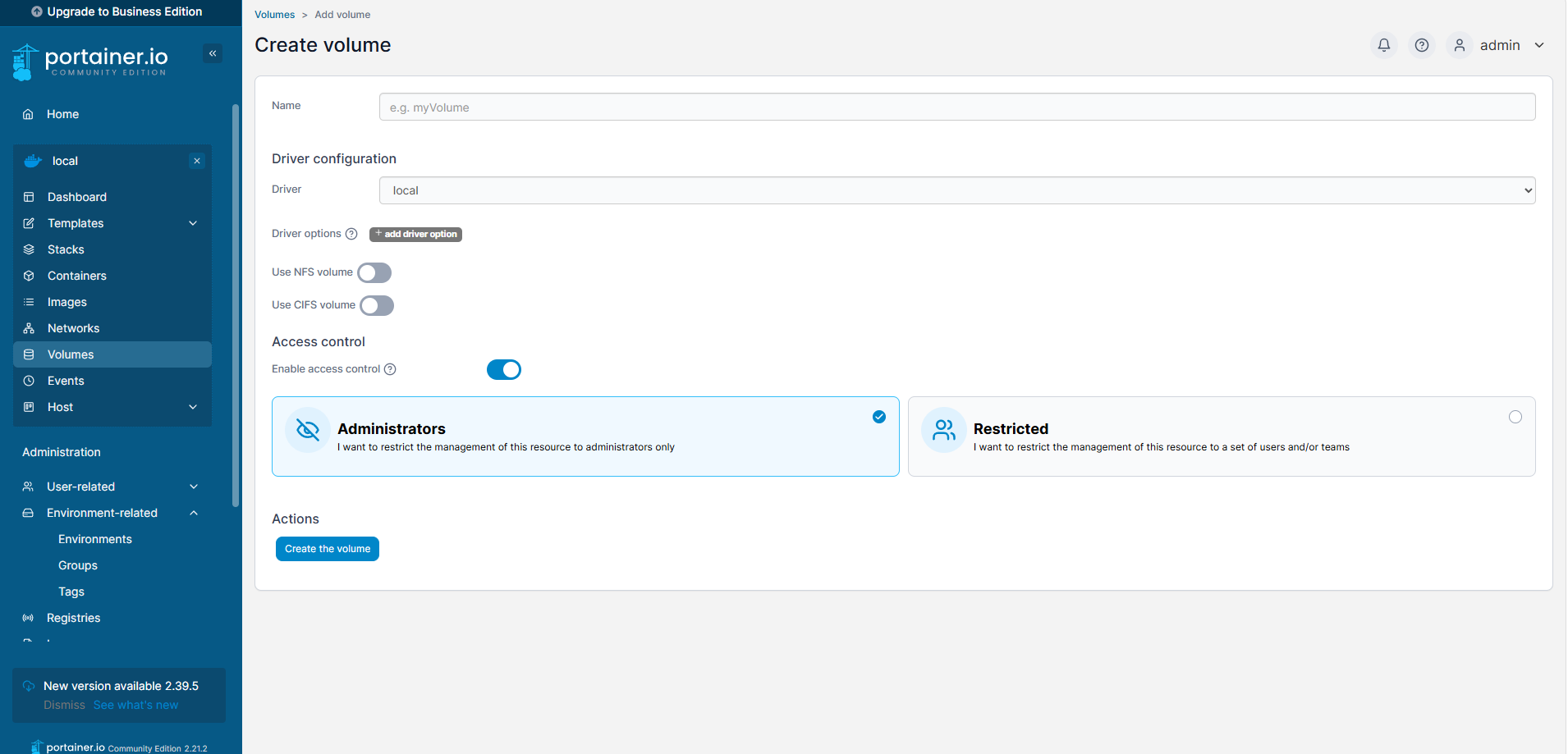Select the Restricted access option
The image size is (1568, 754).
[1222, 436]
